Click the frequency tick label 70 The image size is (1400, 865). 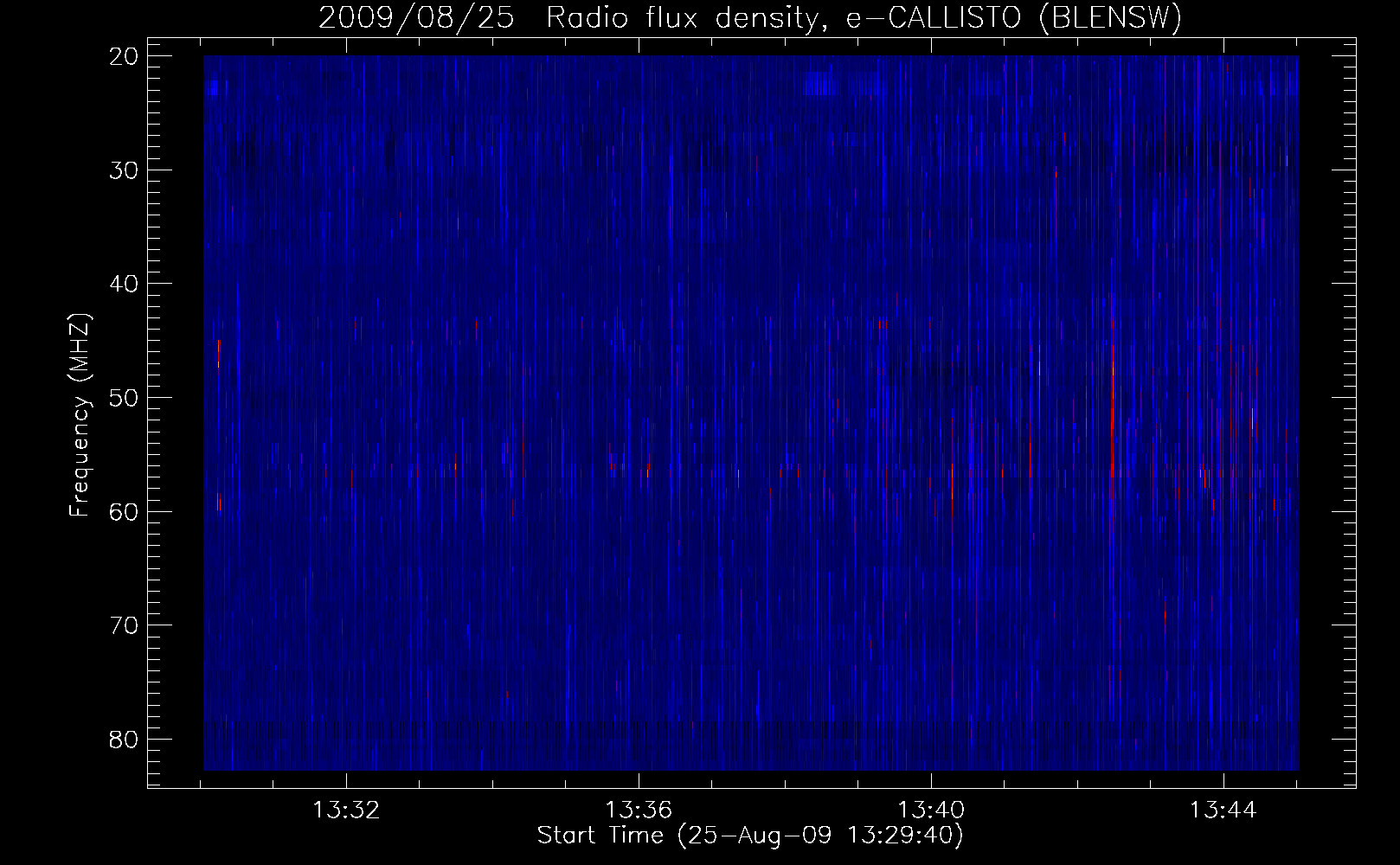click(x=124, y=625)
